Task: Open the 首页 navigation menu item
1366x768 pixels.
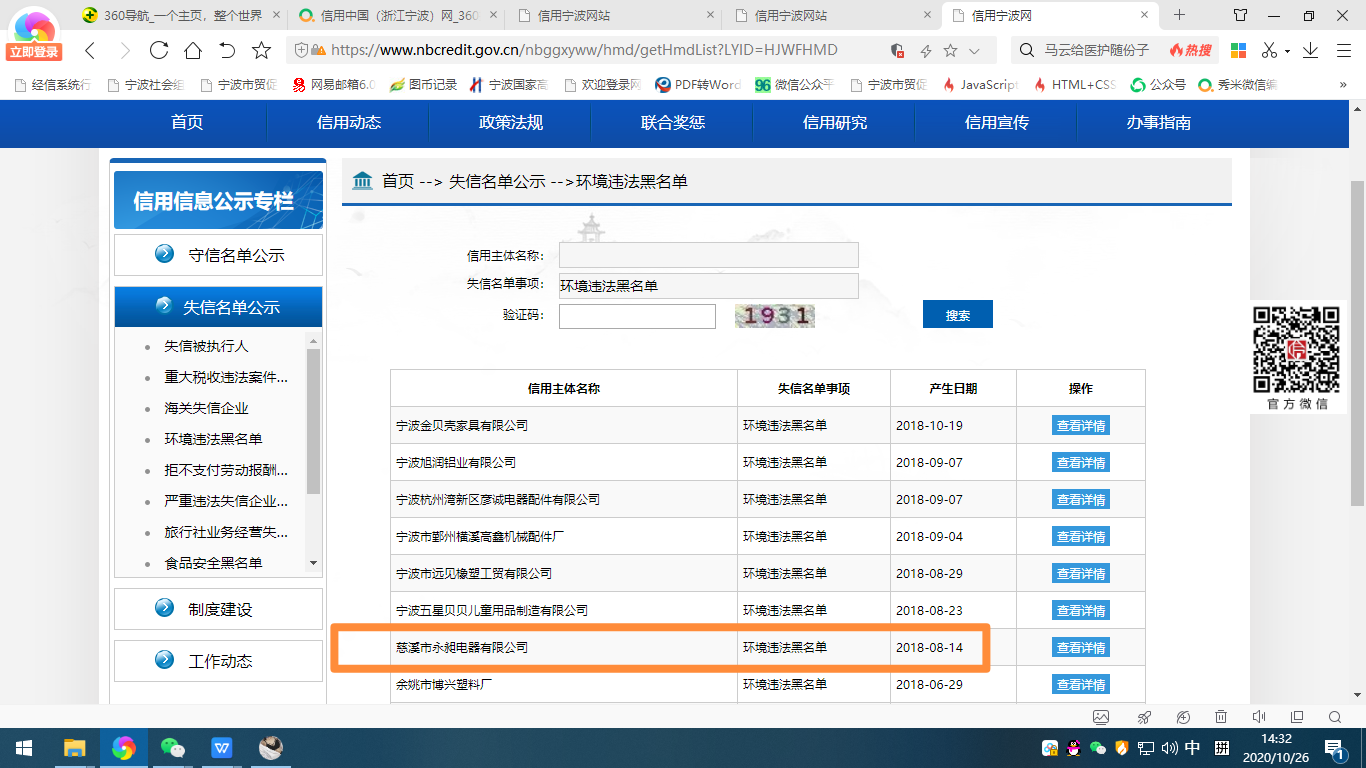Action: pyautogui.click(x=187, y=123)
